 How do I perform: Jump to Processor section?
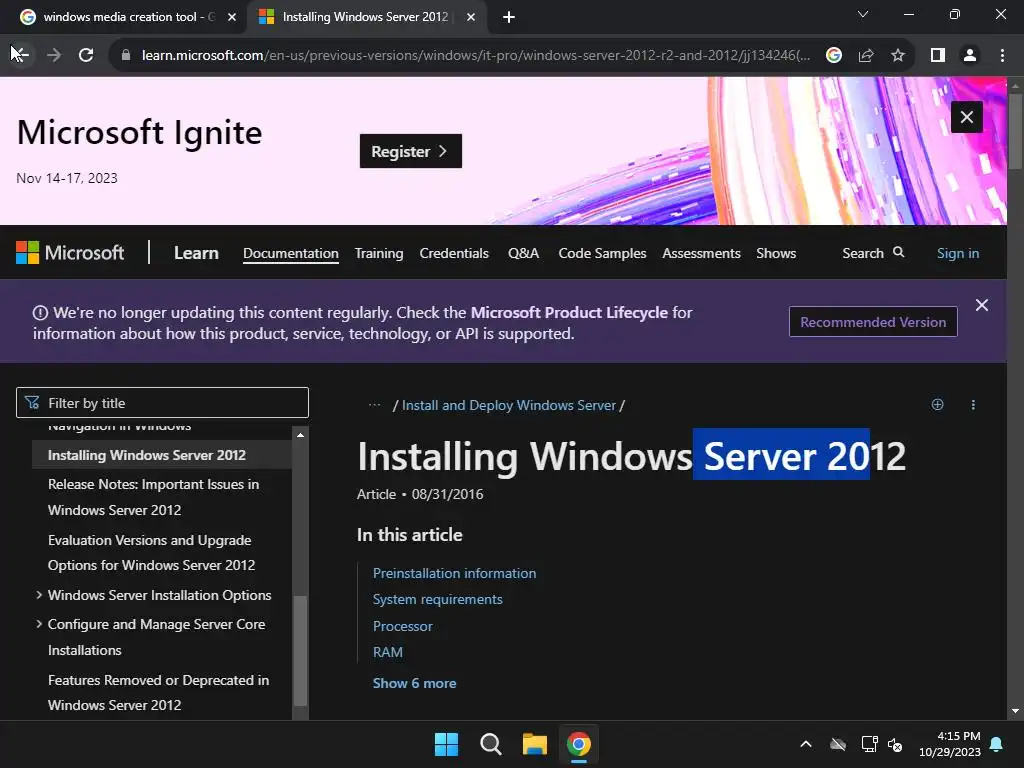403,626
